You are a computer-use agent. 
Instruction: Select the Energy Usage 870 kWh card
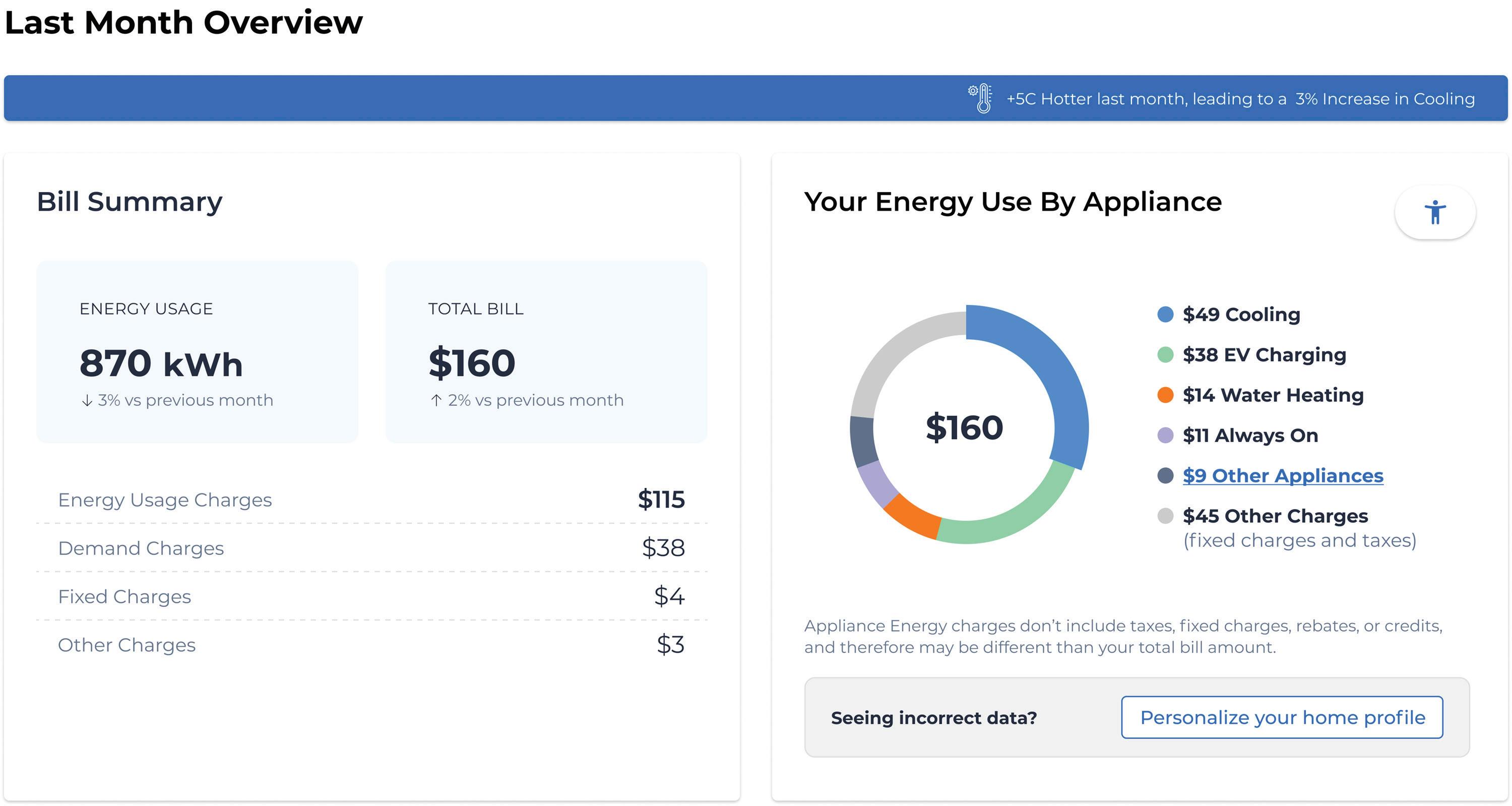coord(197,352)
